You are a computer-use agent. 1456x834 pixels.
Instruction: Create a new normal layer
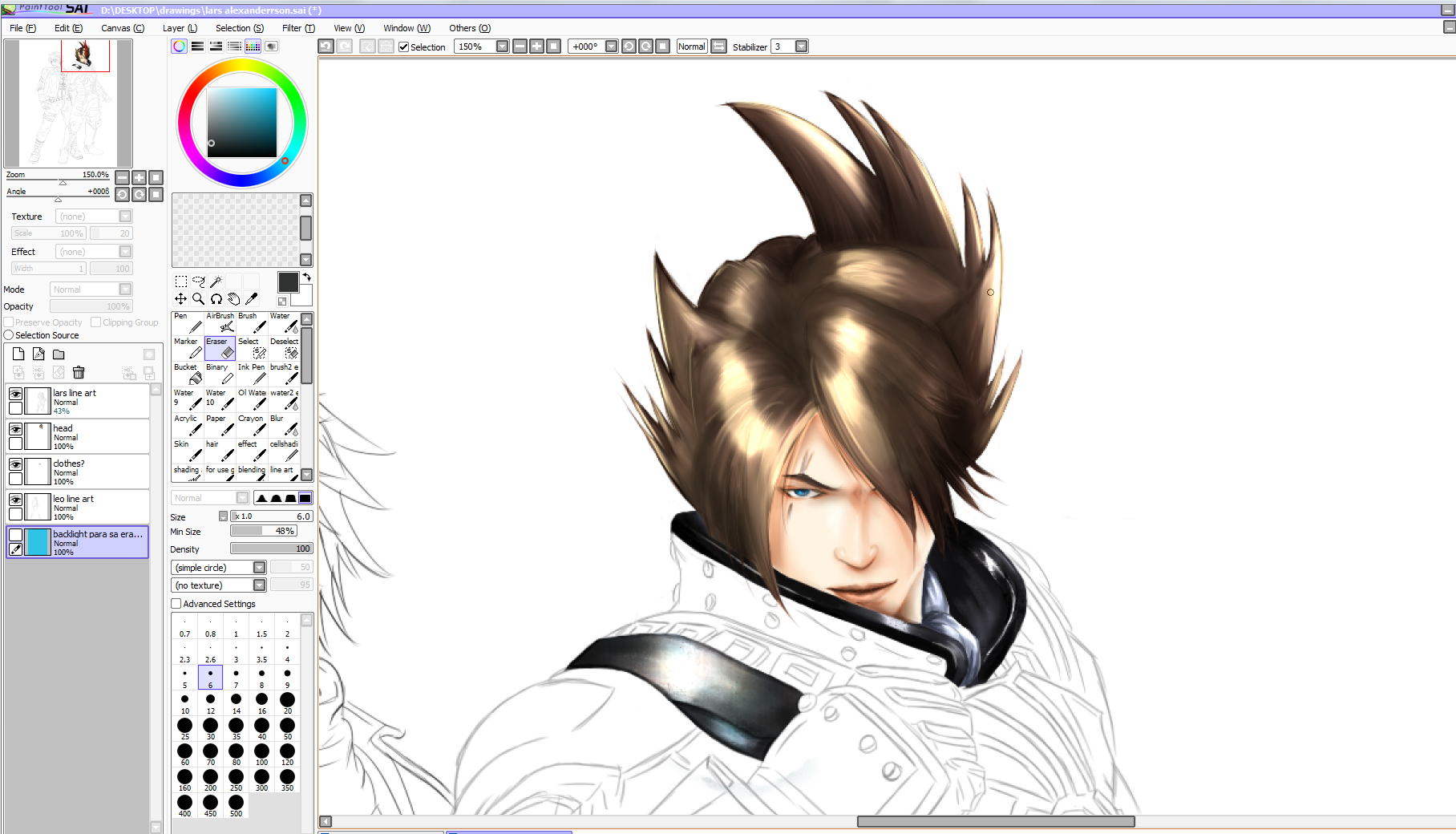point(18,354)
